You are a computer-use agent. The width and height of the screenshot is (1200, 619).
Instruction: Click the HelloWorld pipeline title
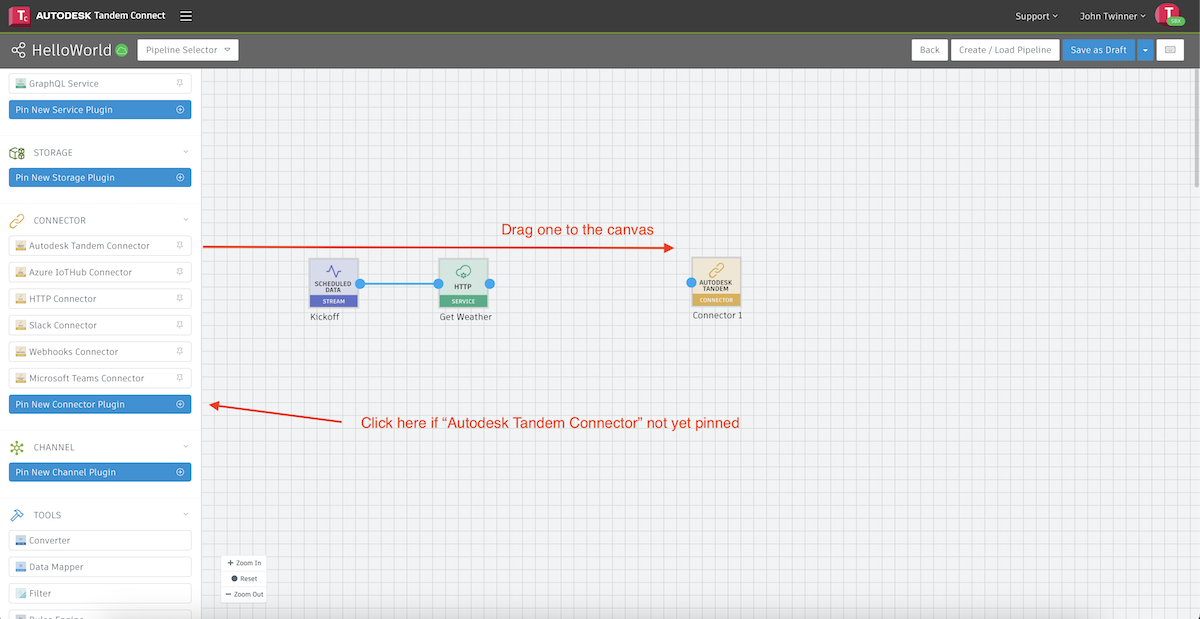pos(72,50)
